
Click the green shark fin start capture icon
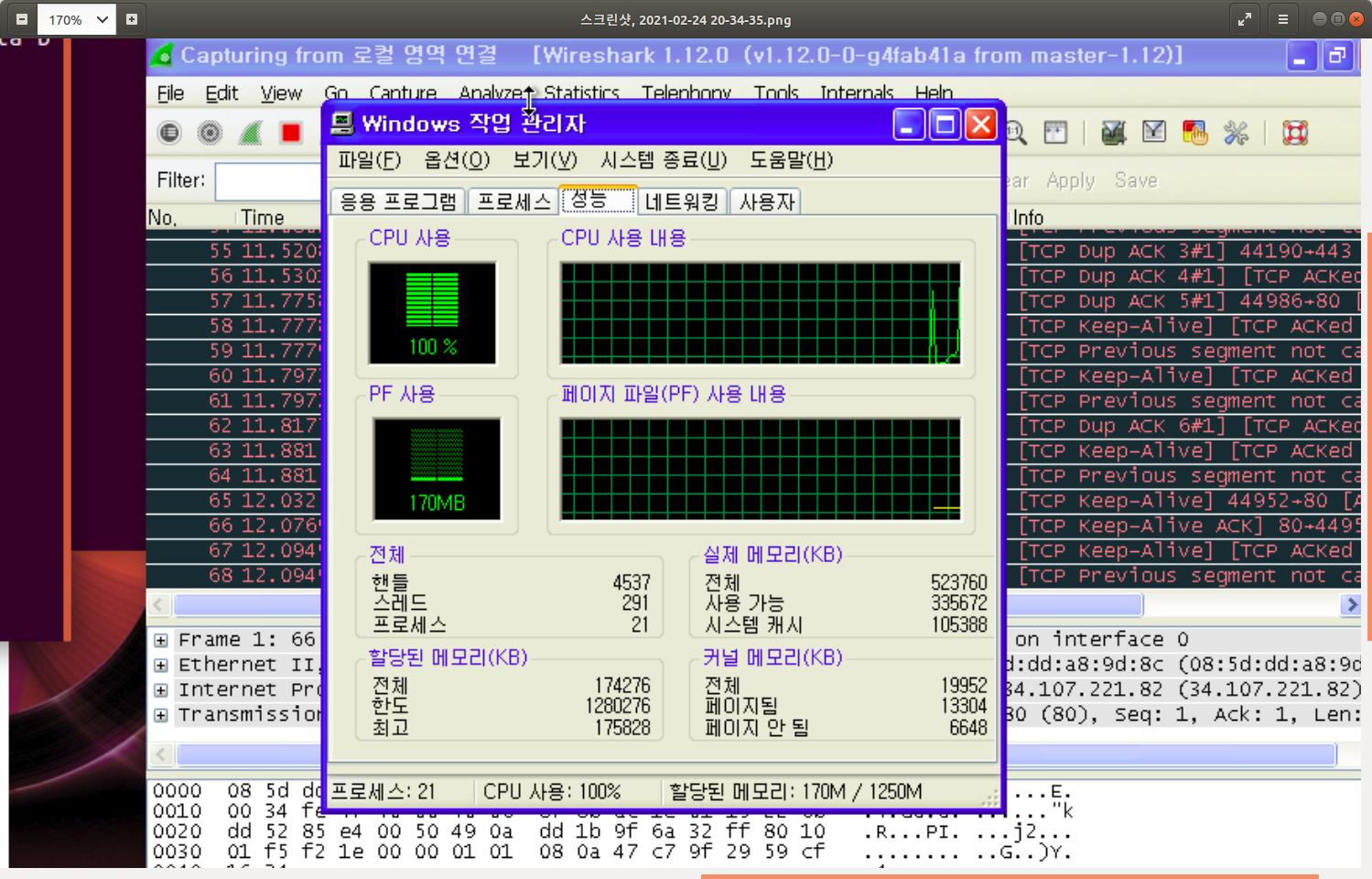[251, 133]
